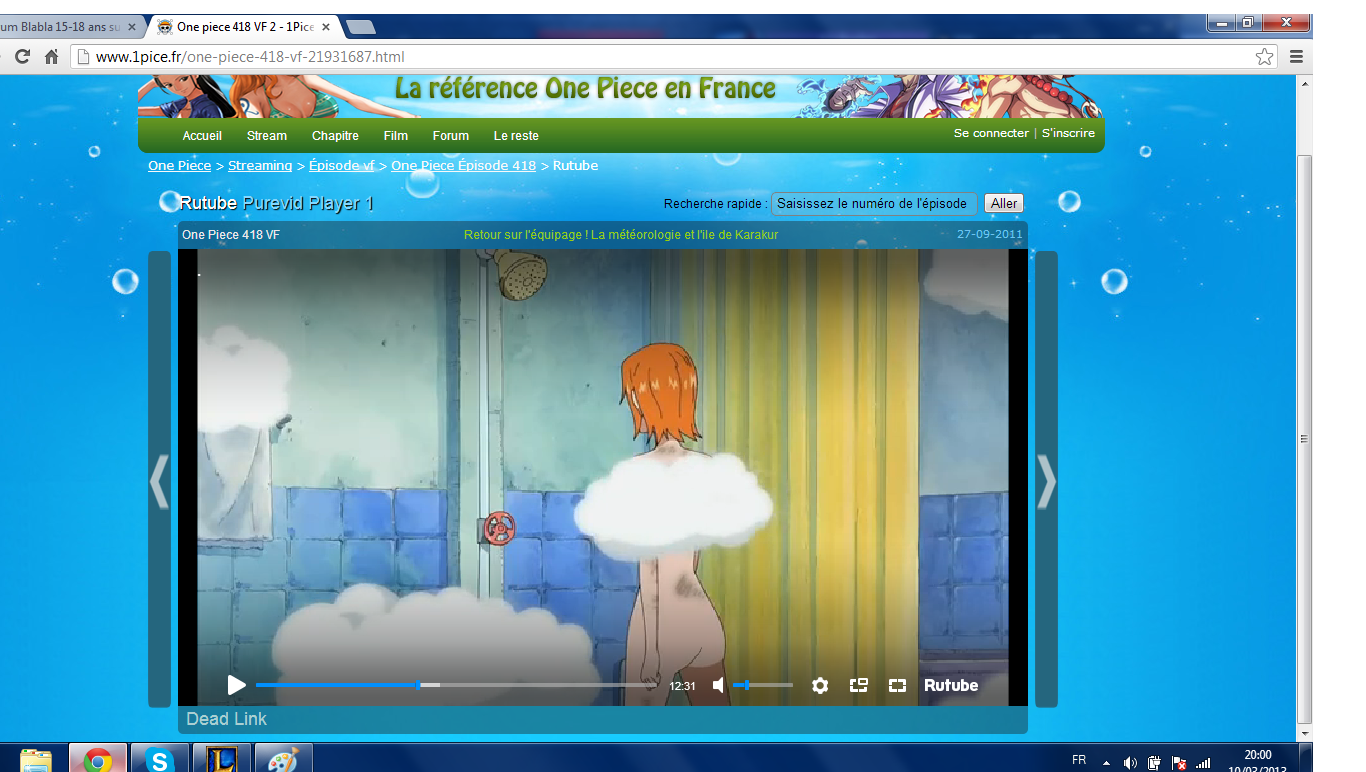Open One Piece Épisode 418 breadcrumb

pos(463,165)
